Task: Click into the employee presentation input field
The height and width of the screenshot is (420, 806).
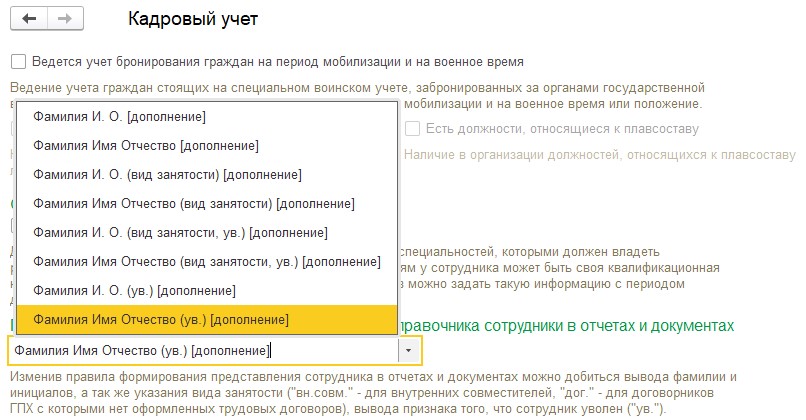Action: click(204, 351)
